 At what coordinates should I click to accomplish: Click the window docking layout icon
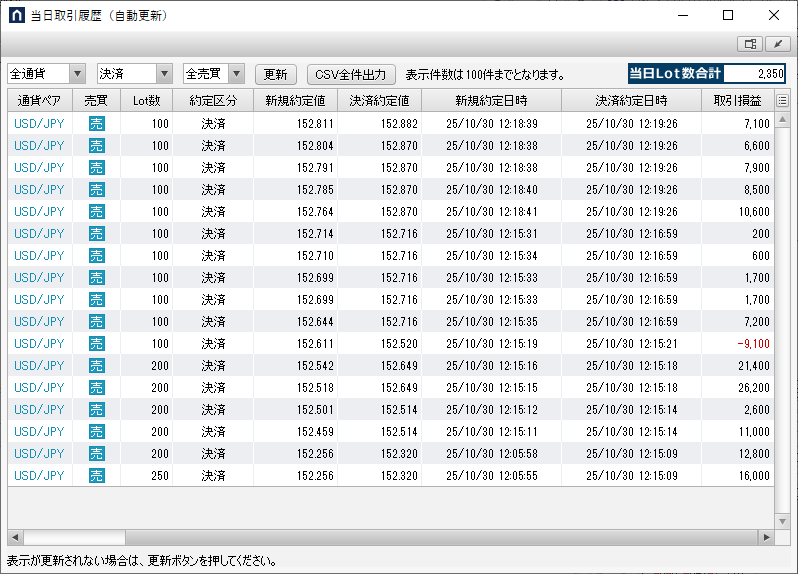(x=749, y=44)
